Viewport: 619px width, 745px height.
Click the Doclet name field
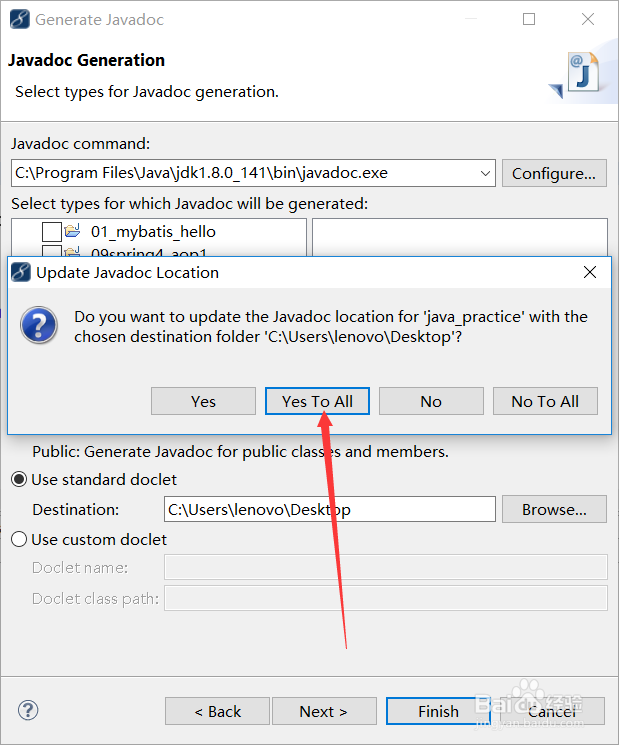click(386, 567)
